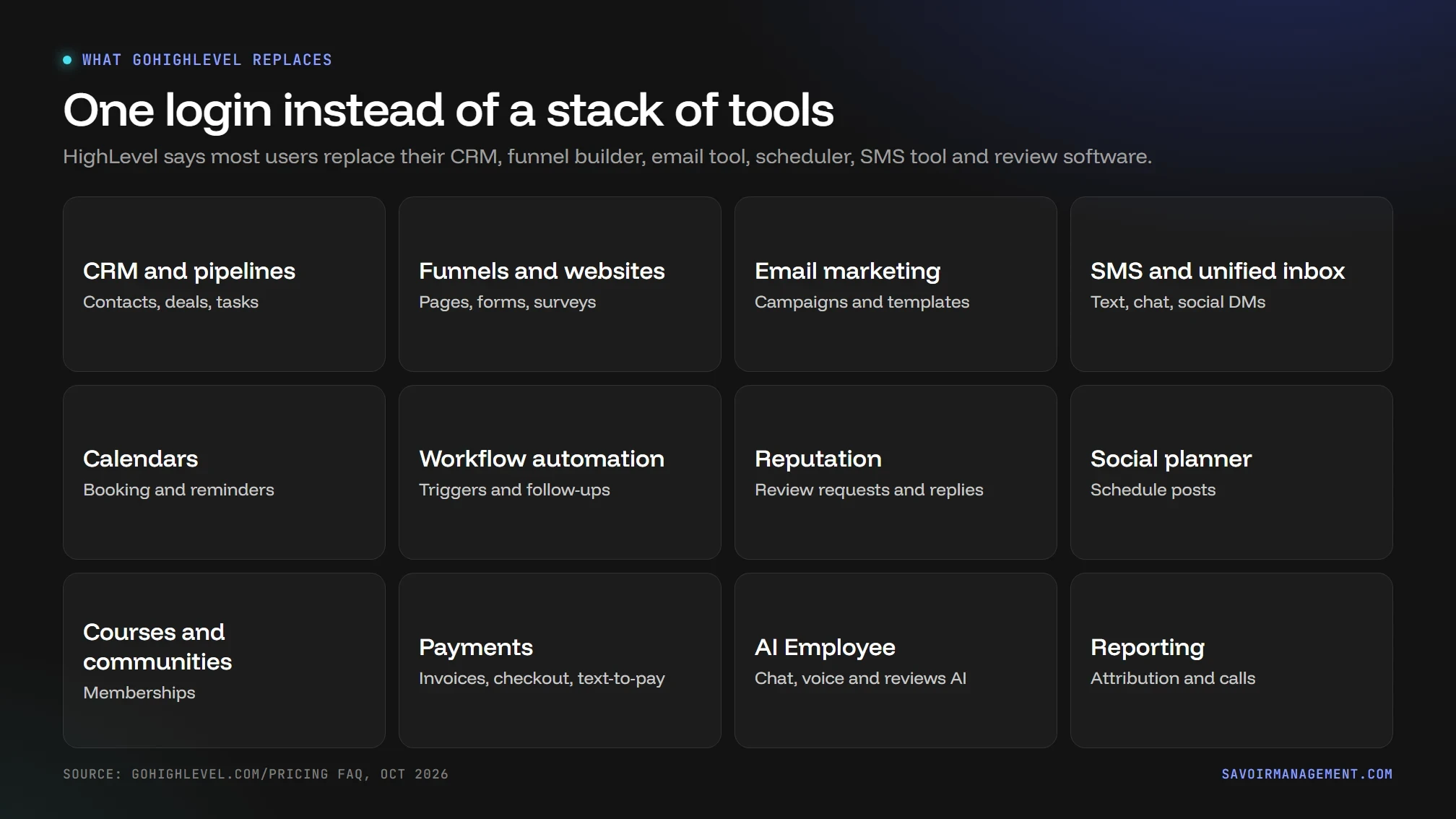Click the text 'Campaigns and templates'
The image size is (1456, 819).
pyautogui.click(x=862, y=302)
